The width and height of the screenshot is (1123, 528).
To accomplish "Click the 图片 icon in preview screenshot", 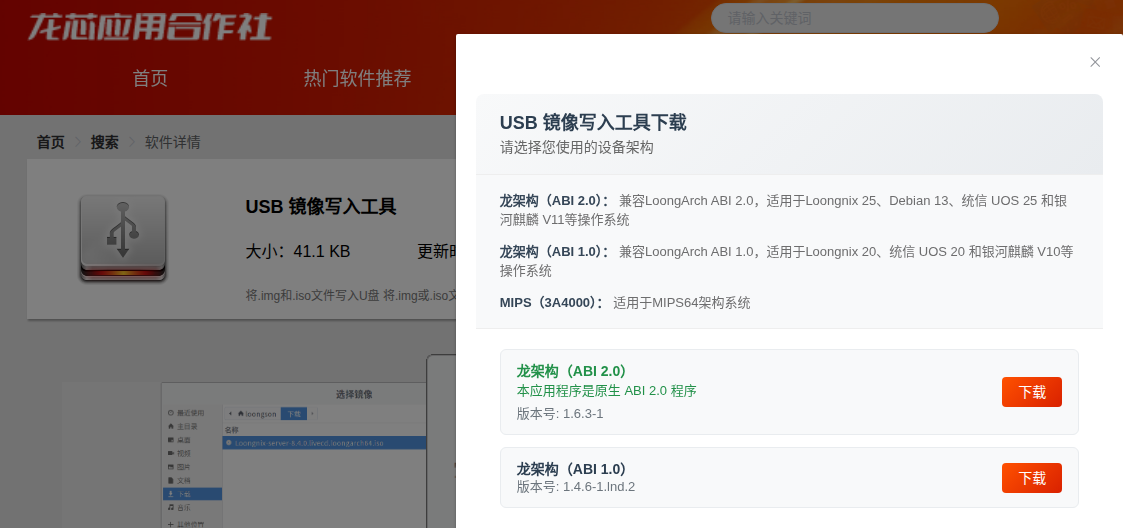I will point(170,467).
